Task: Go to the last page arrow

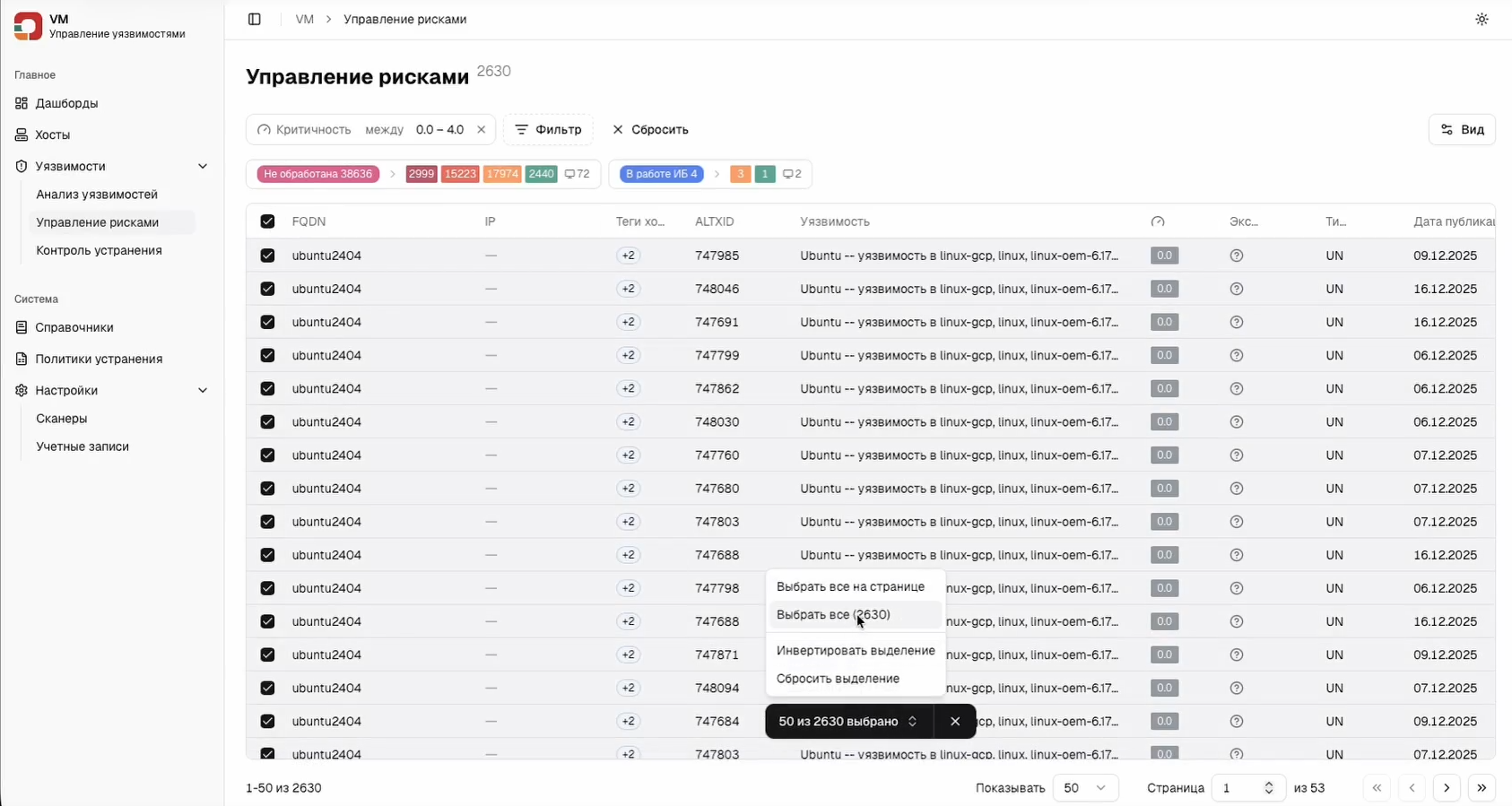Action: (1482, 788)
